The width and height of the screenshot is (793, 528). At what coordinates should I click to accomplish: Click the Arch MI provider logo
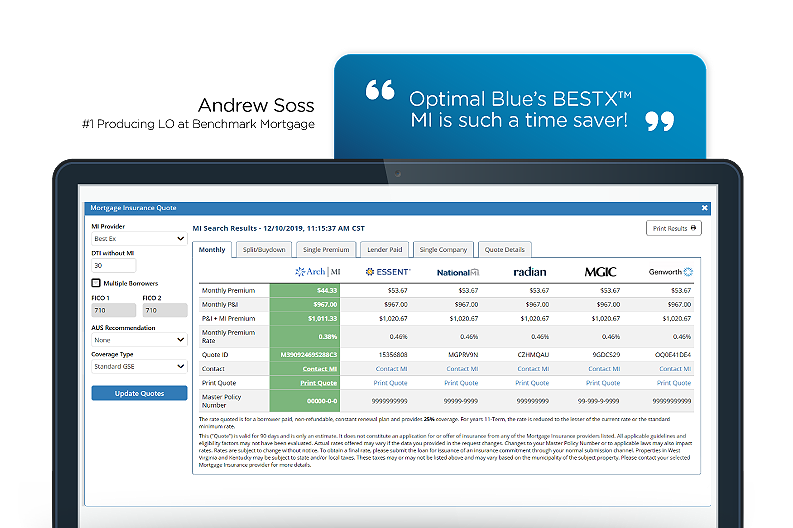click(x=318, y=271)
